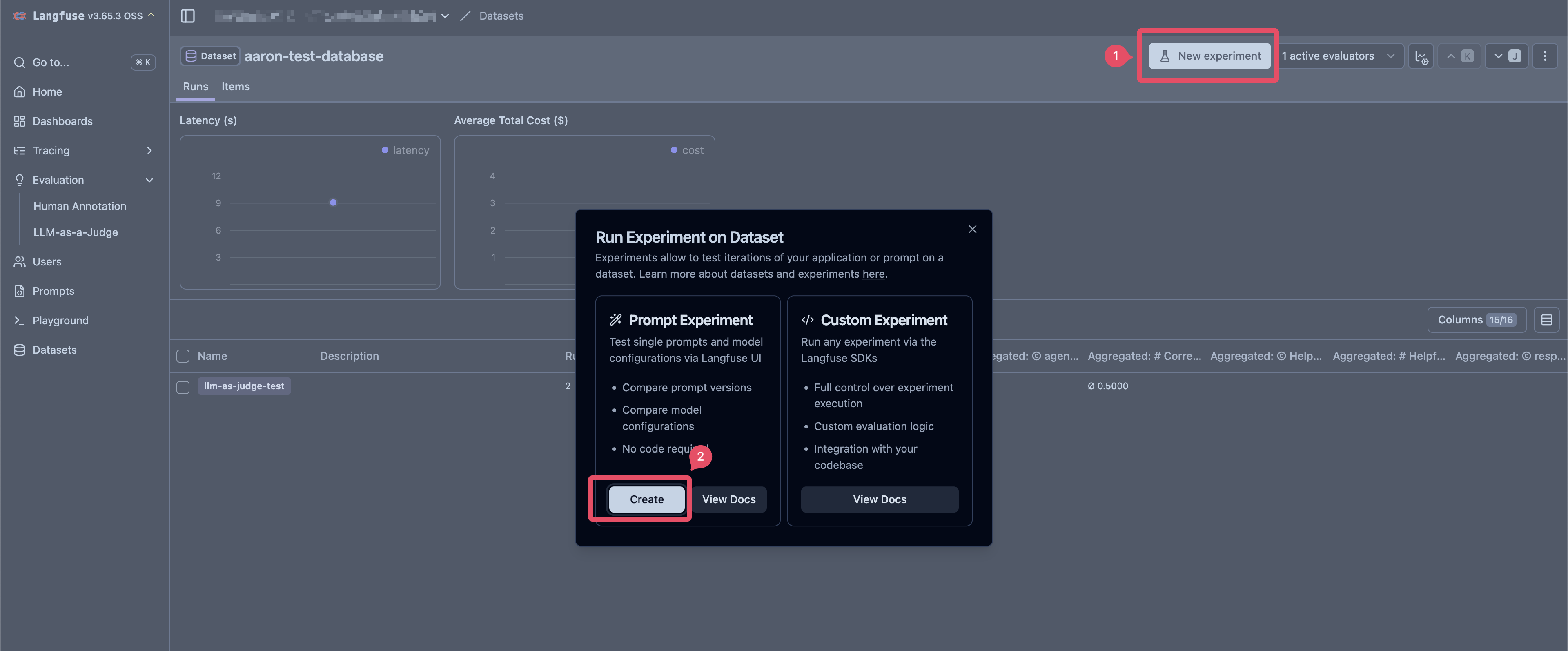
Task: Click View Docs under Prompt Experiment
Action: [x=728, y=499]
